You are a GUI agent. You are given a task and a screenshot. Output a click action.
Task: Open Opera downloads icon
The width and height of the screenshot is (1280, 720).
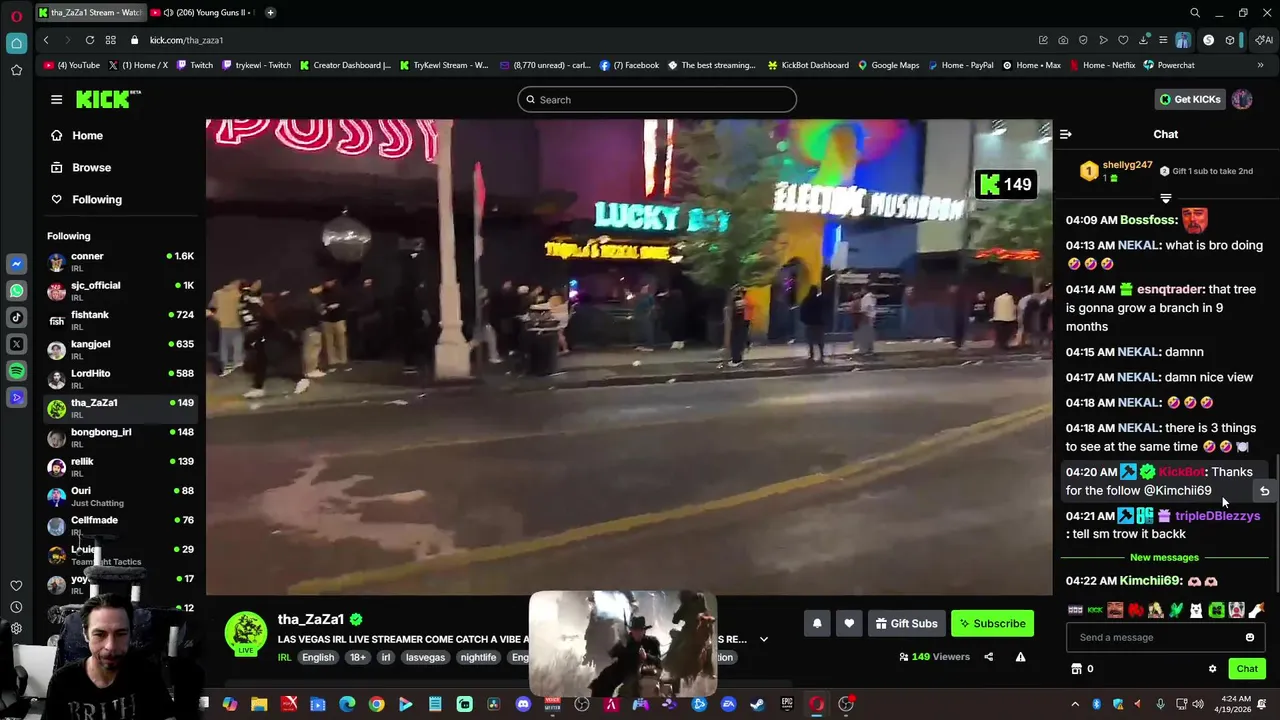coord(1143,40)
